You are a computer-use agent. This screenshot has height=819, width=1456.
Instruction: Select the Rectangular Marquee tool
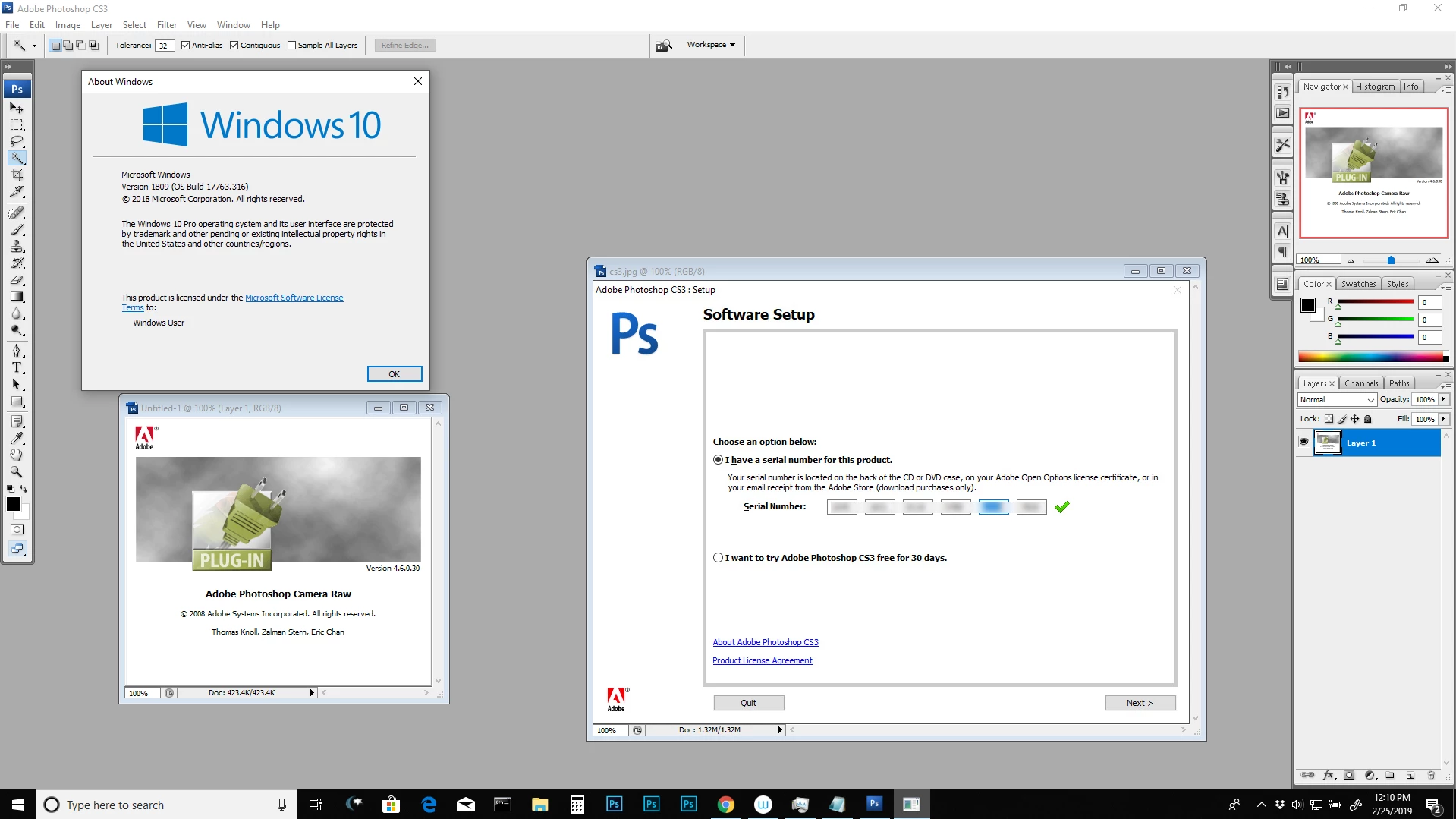[17, 124]
